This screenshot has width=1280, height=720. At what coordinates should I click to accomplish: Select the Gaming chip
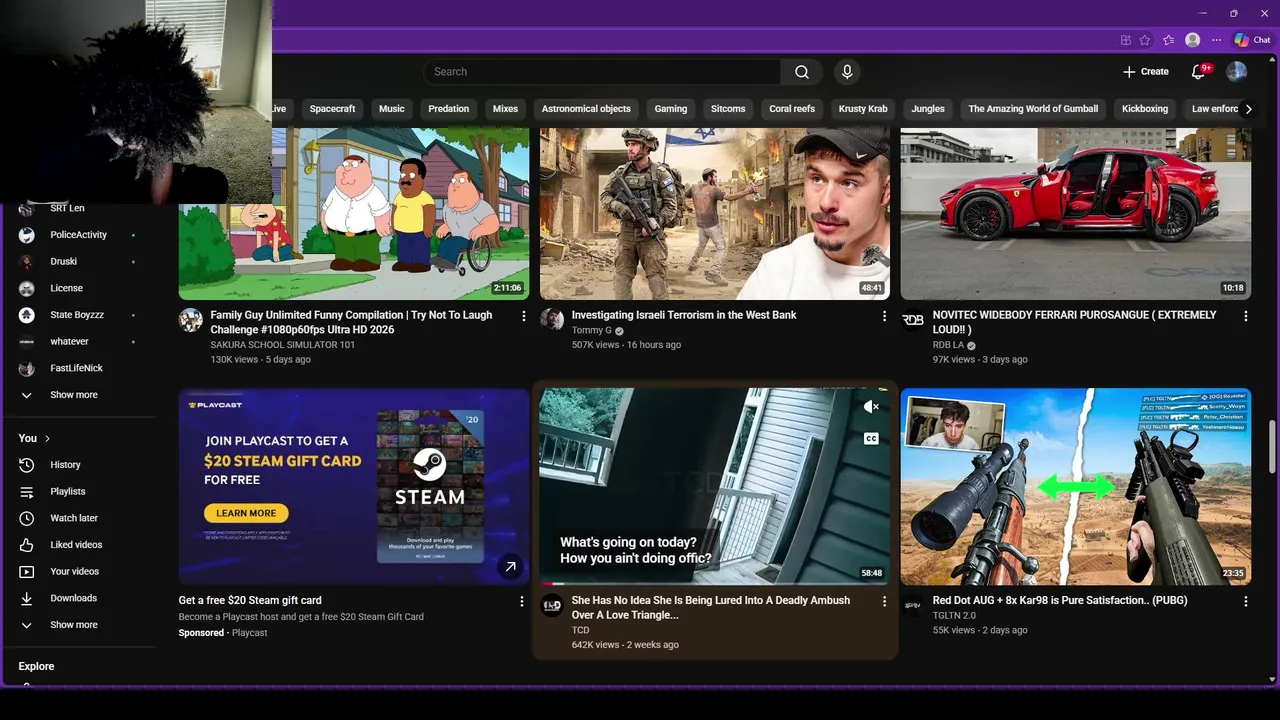pos(671,109)
